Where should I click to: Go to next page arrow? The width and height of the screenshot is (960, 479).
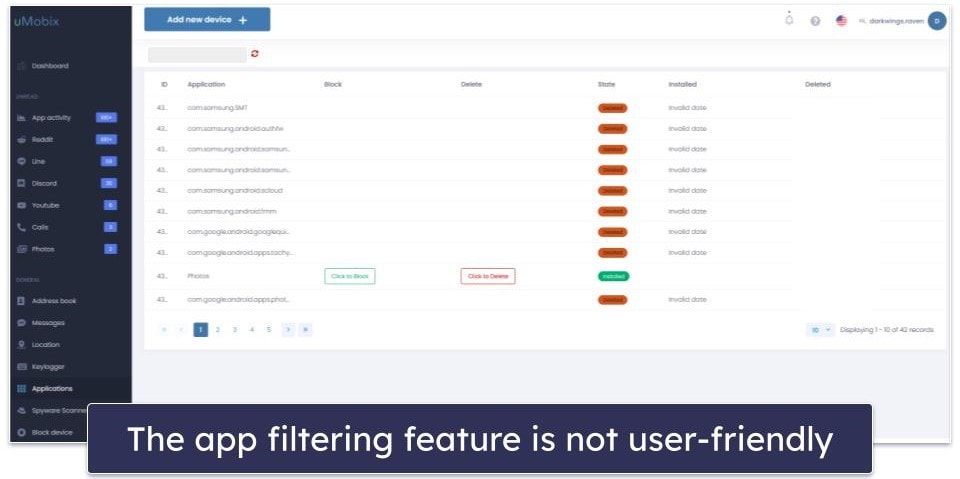288,330
